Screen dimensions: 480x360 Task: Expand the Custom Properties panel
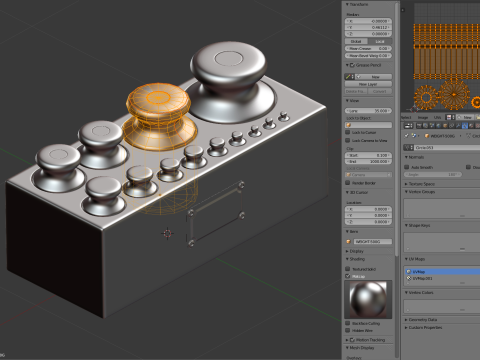(406, 327)
